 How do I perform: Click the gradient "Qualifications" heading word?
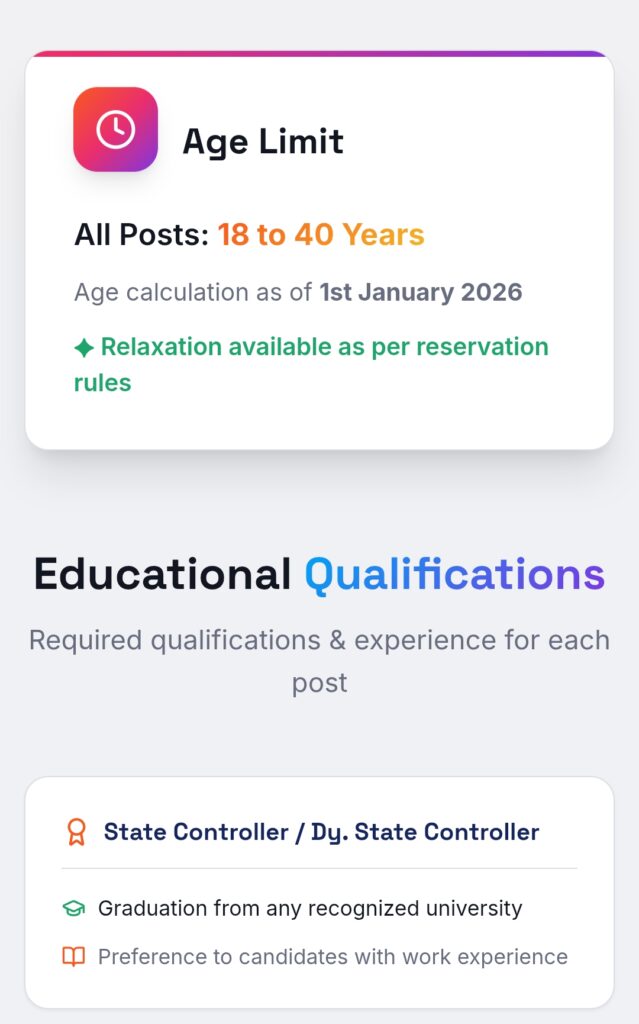(x=454, y=575)
